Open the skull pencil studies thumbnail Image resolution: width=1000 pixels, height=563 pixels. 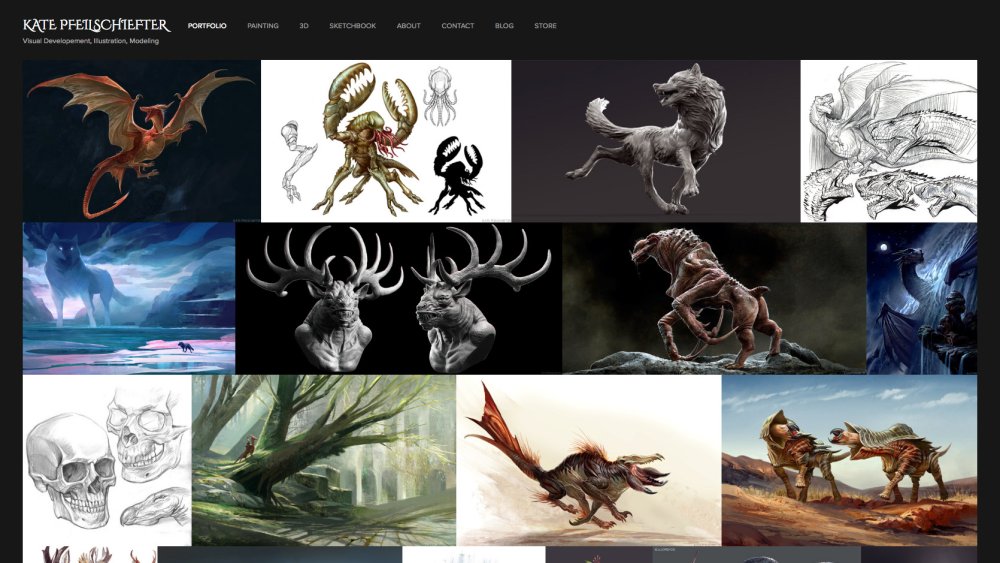tap(107, 460)
